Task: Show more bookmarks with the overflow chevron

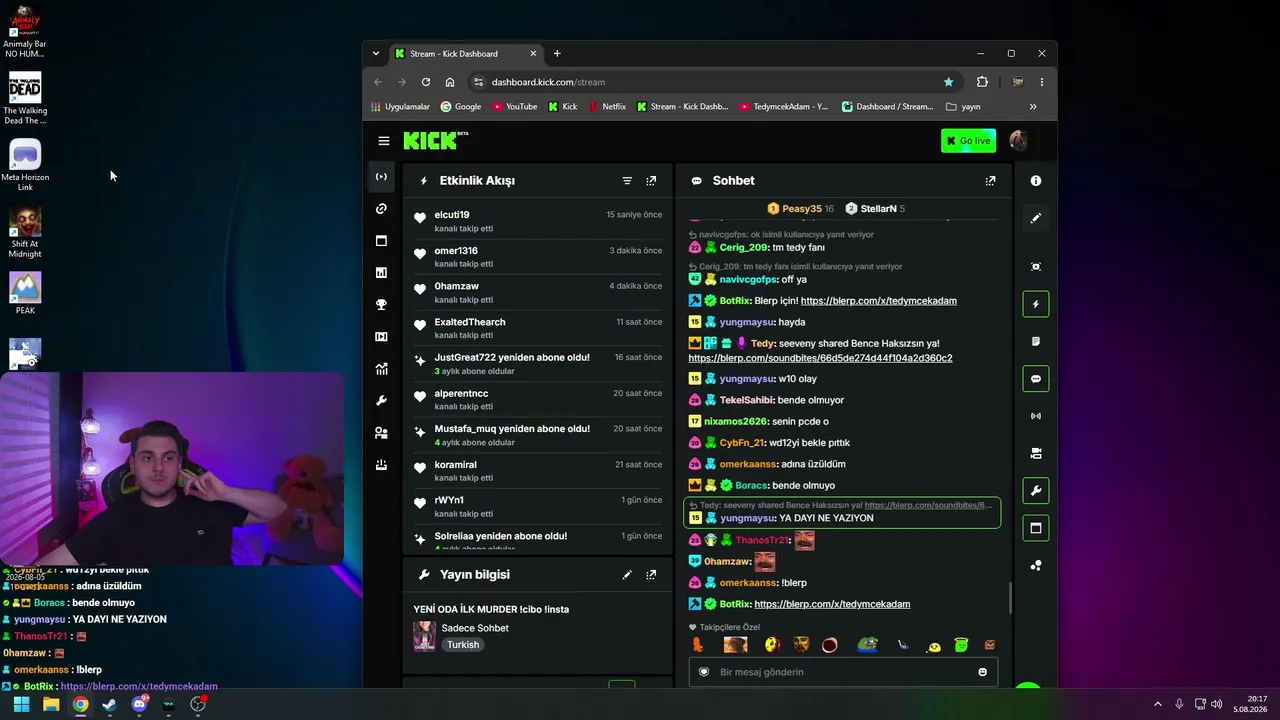Action: point(1033,107)
